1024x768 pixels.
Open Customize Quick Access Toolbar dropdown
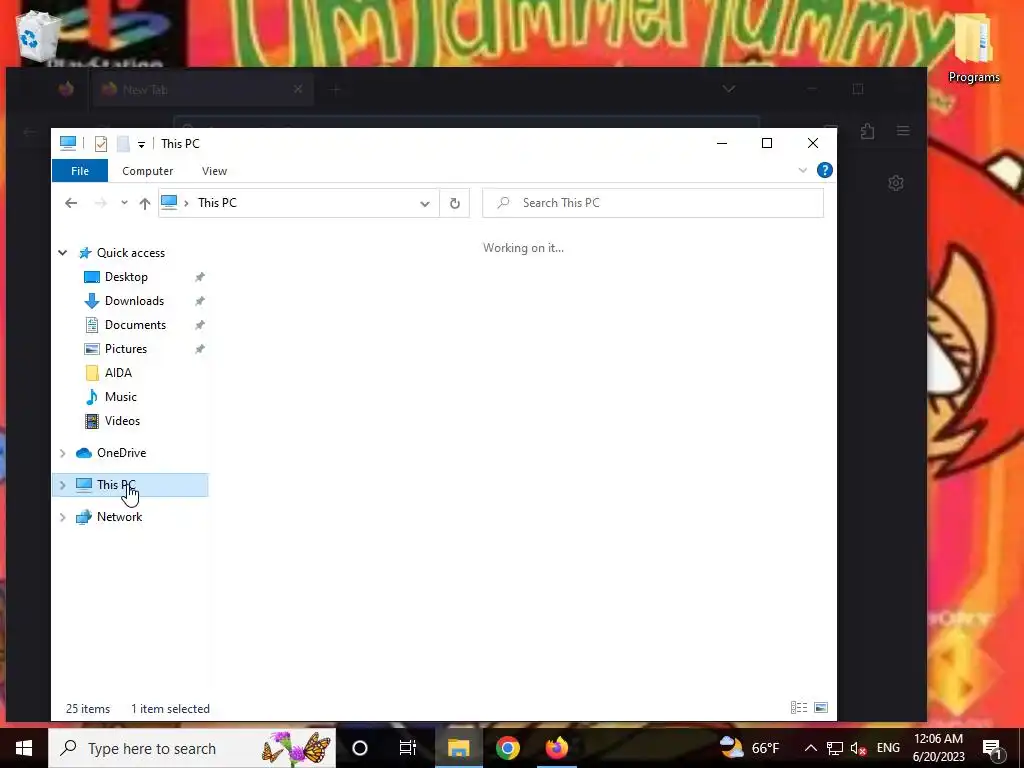141,144
